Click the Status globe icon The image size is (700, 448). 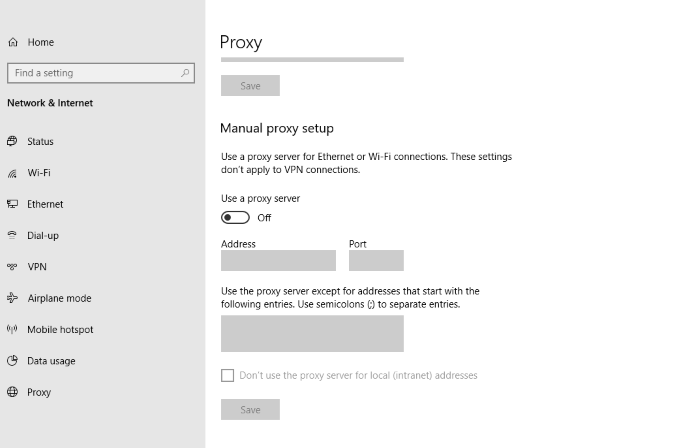point(13,142)
